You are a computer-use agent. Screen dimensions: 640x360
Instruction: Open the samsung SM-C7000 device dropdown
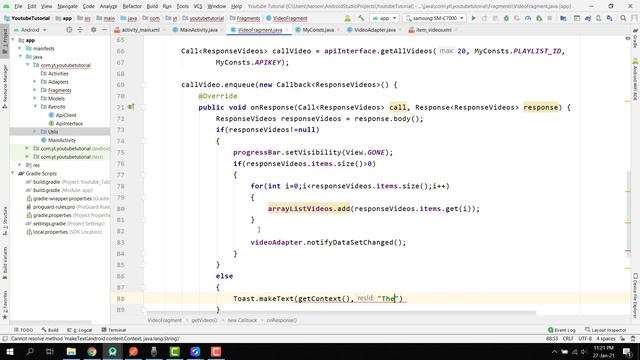(x=434, y=18)
